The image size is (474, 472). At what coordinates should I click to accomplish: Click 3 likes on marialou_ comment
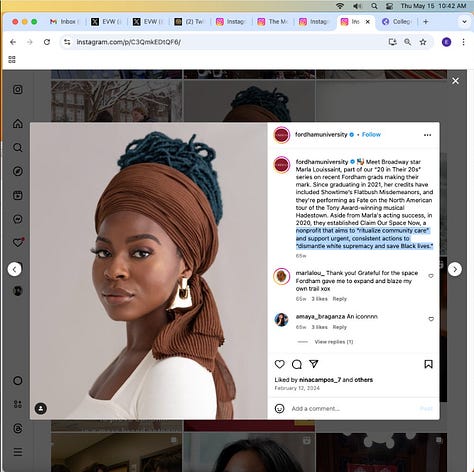click(319, 299)
